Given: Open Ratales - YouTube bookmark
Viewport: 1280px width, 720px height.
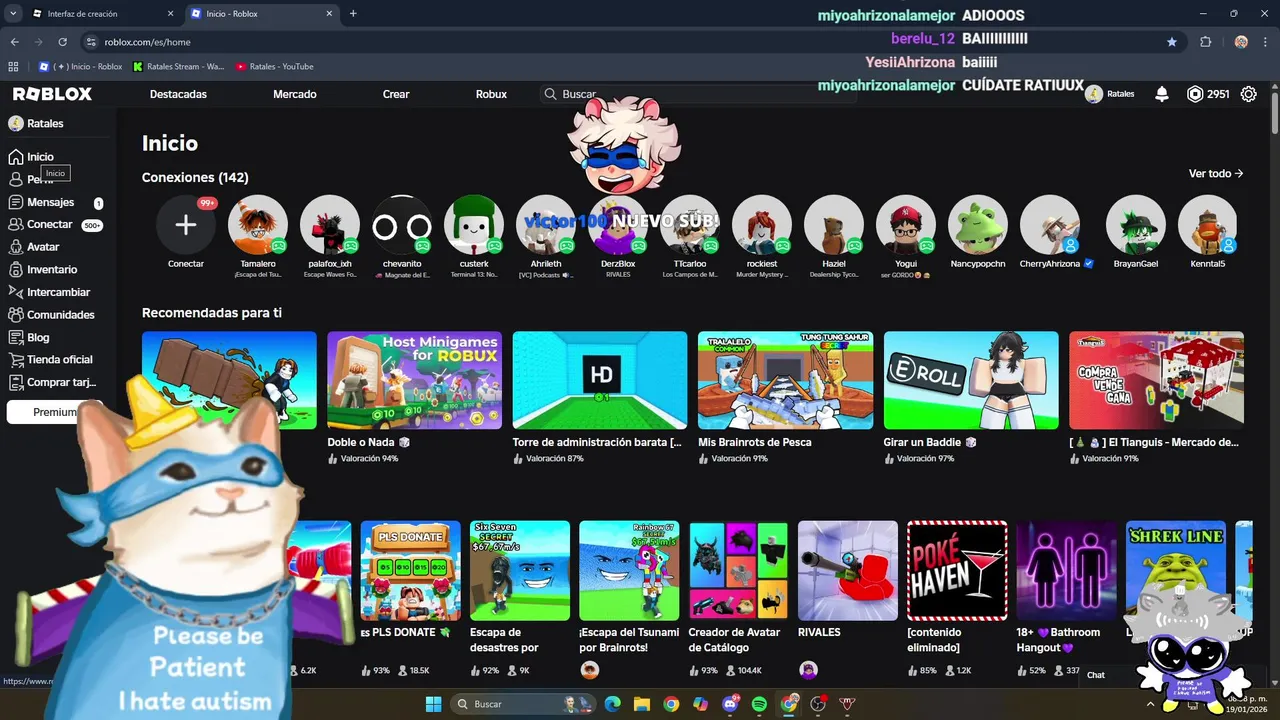Looking at the screenshot, I should pos(275,67).
